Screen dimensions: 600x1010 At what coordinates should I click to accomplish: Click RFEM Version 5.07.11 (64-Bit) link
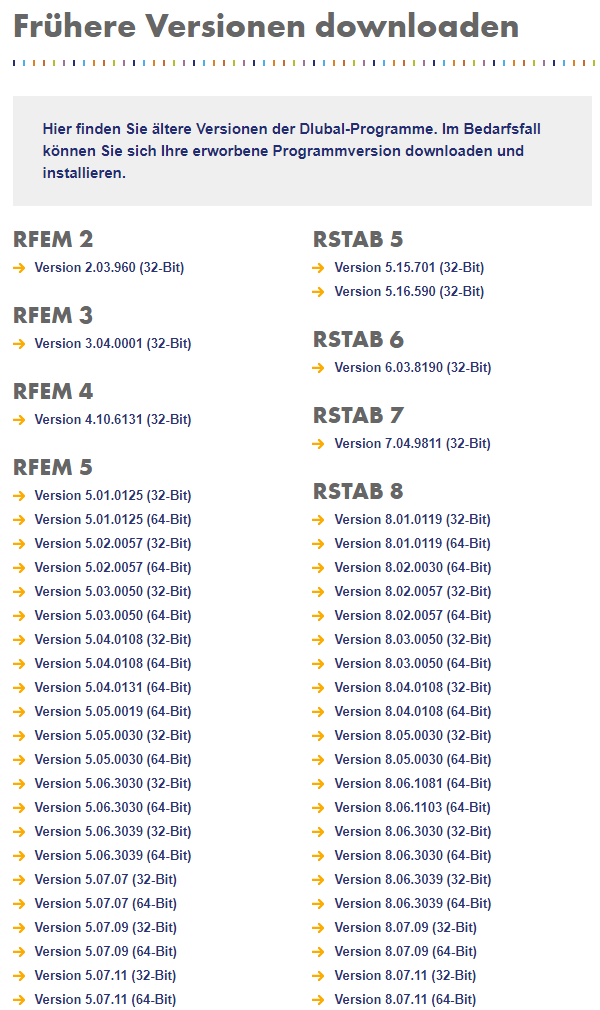[105, 1000]
